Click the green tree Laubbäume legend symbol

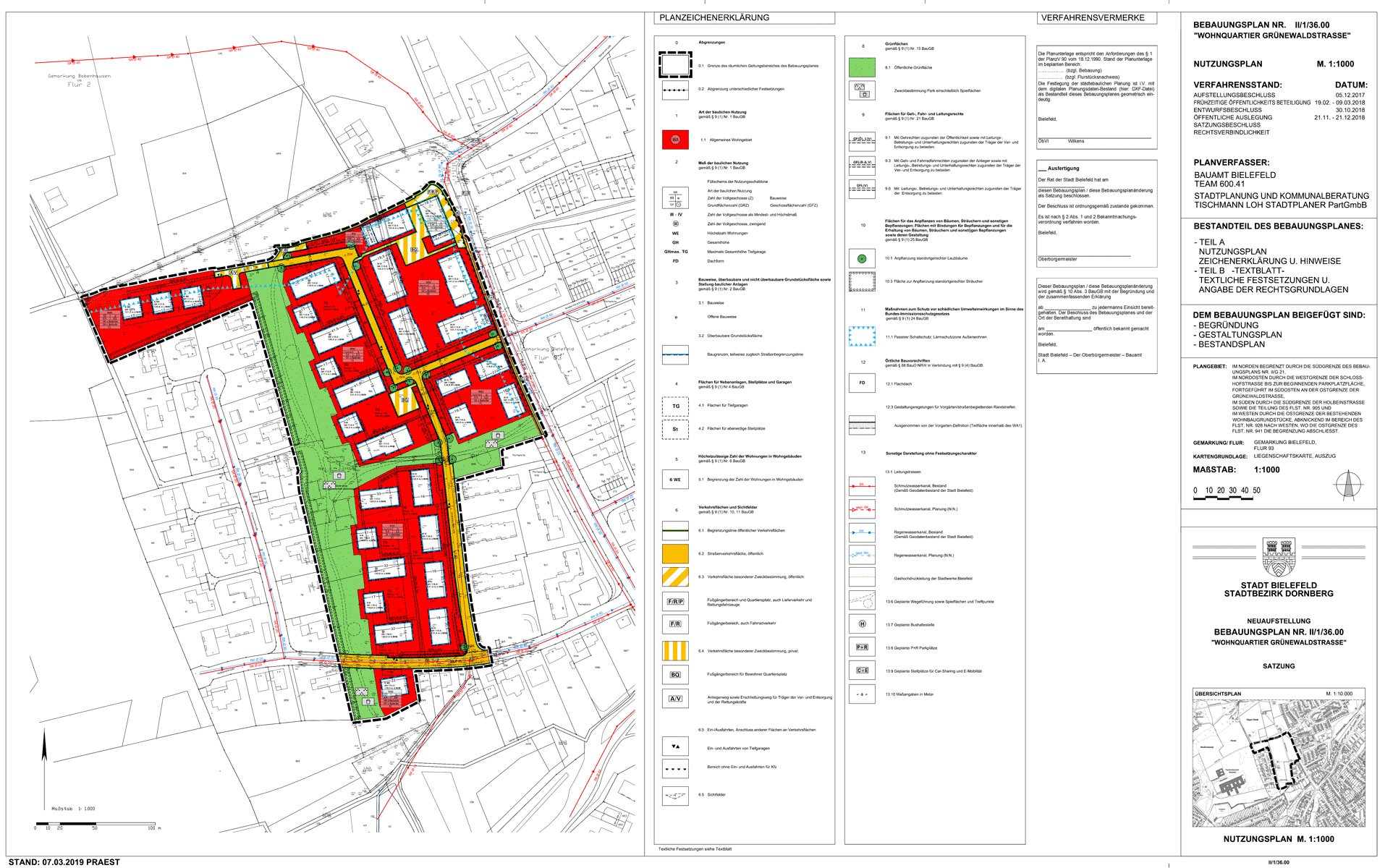pos(861,258)
